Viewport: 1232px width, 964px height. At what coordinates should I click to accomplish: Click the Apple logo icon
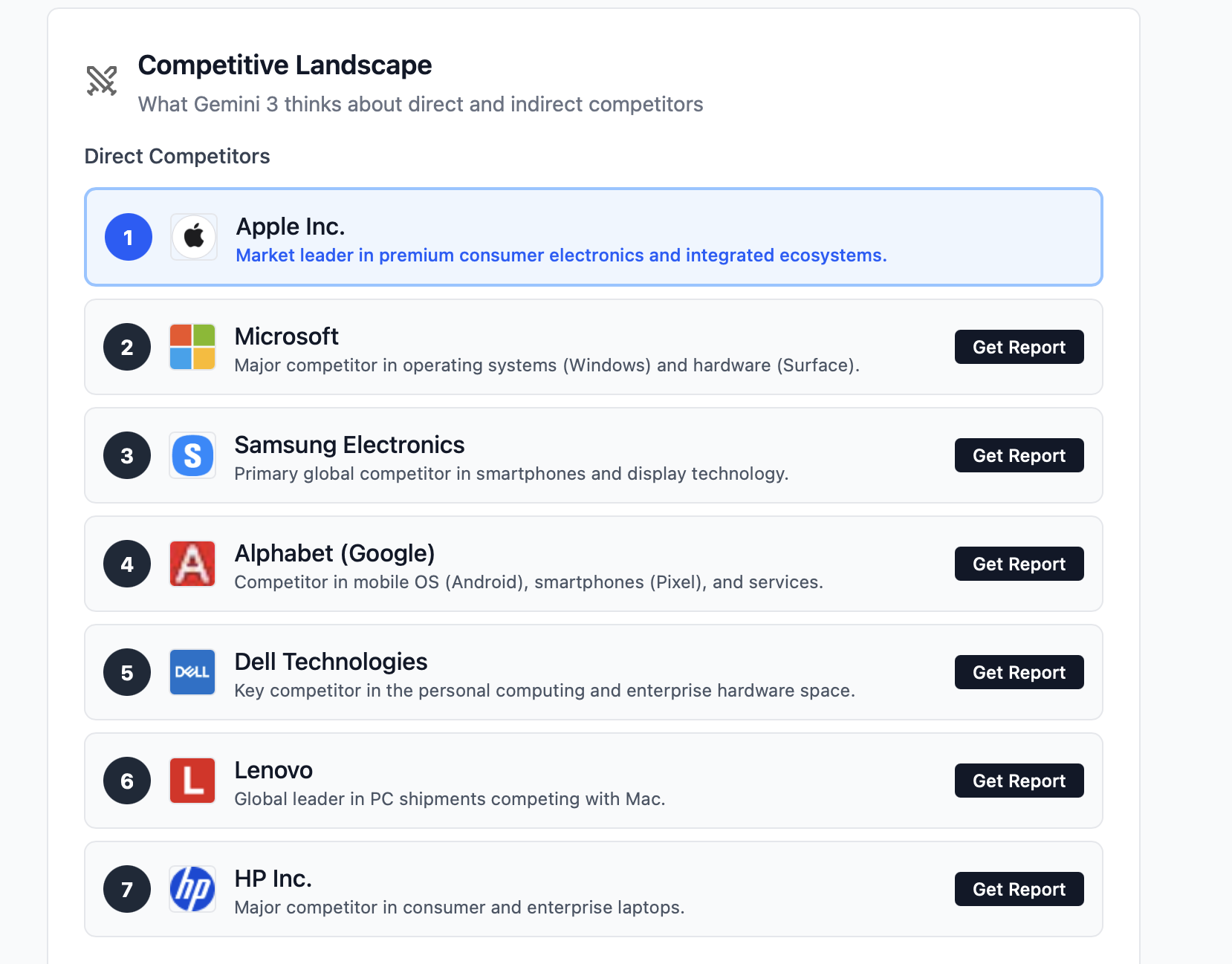193,237
